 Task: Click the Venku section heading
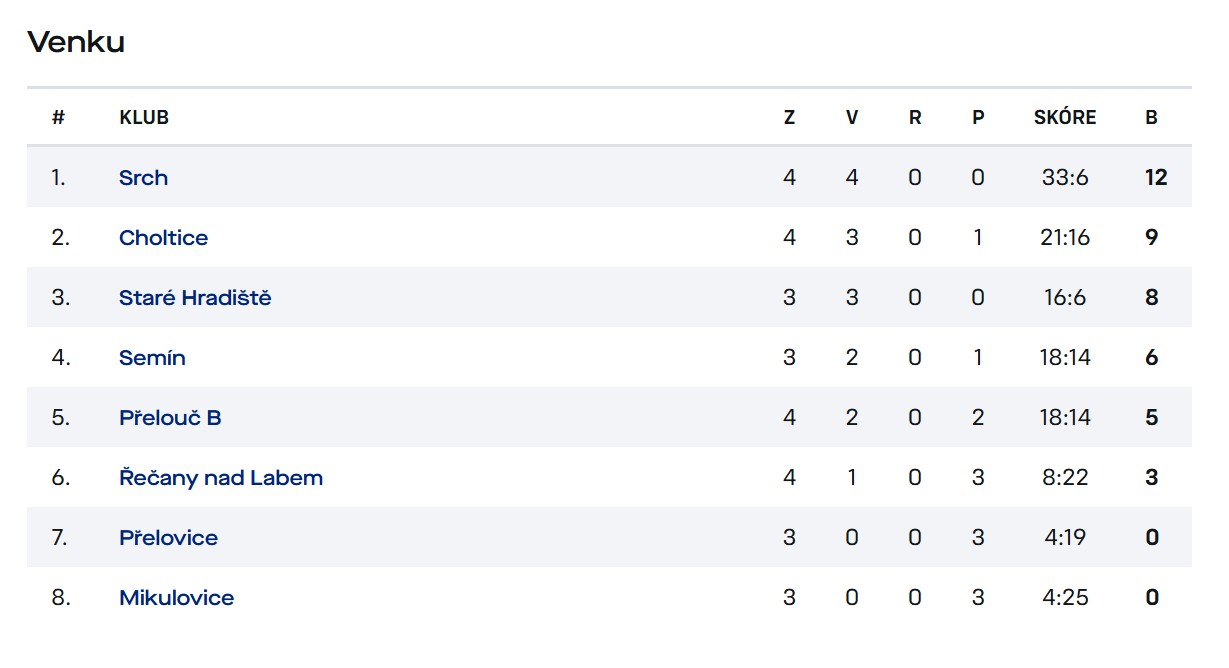(x=76, y=42)
